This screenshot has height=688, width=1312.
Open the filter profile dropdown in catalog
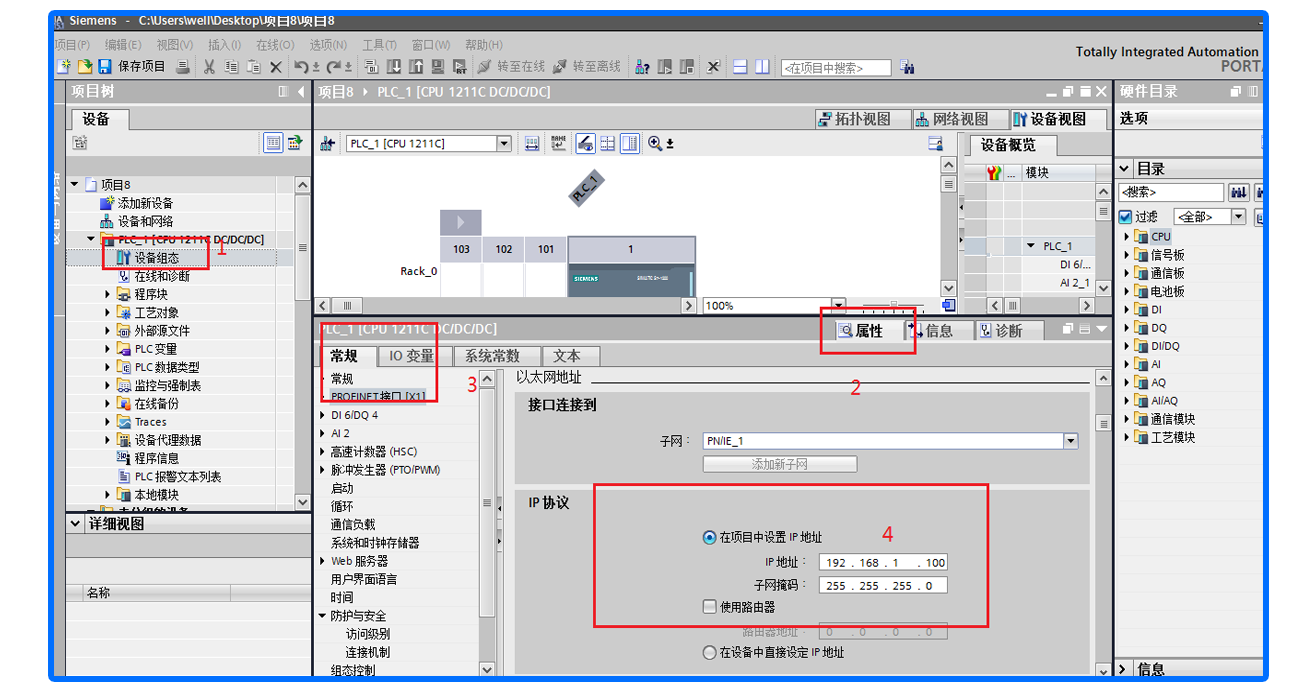pos(1238,217)
